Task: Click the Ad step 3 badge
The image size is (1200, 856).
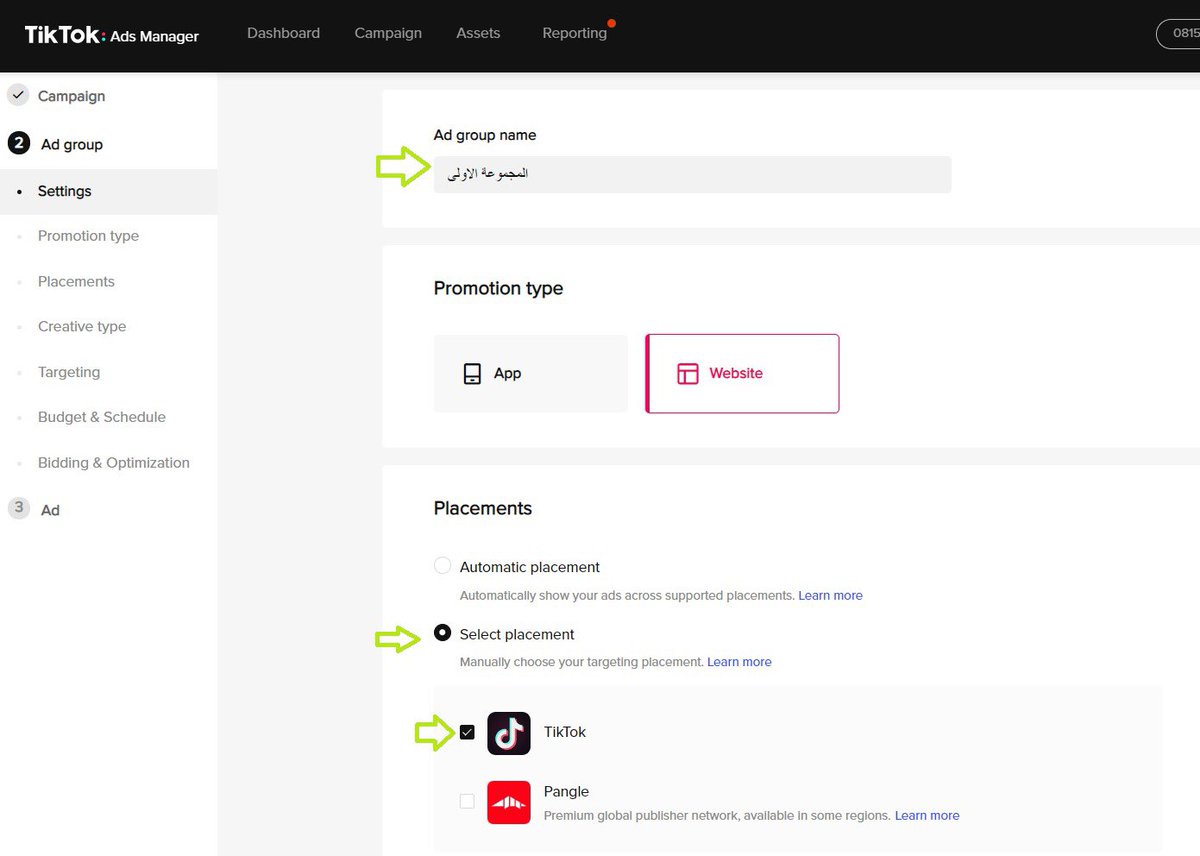Action: (19, 508)
